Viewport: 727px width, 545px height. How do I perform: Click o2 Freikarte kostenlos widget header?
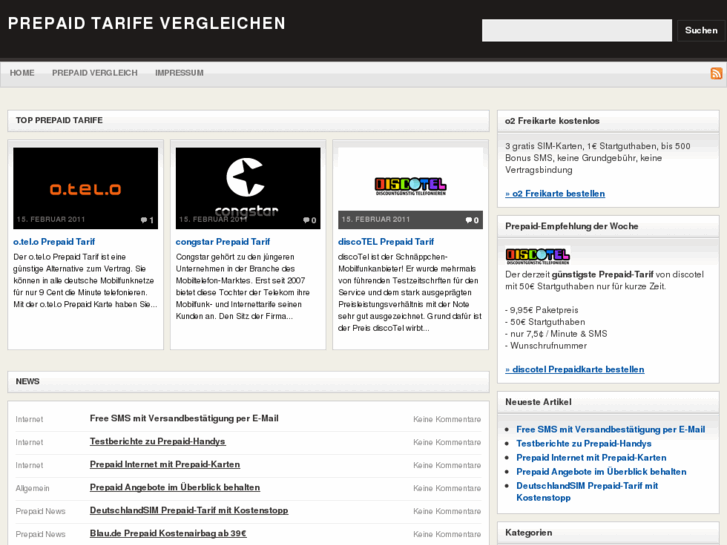[x=608, y=121]
